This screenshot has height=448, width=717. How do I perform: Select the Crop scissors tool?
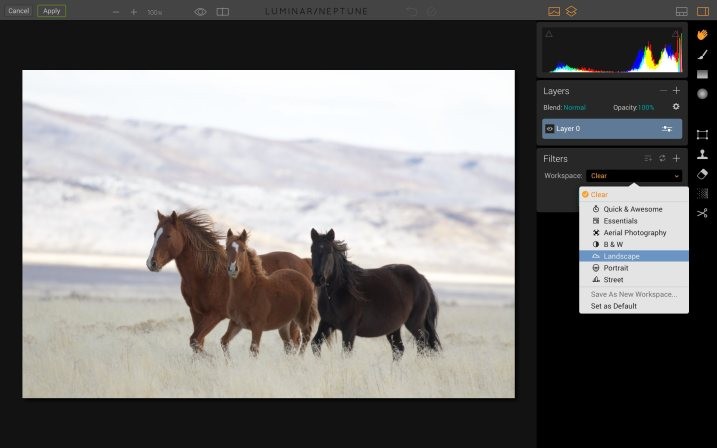(702, 213)
